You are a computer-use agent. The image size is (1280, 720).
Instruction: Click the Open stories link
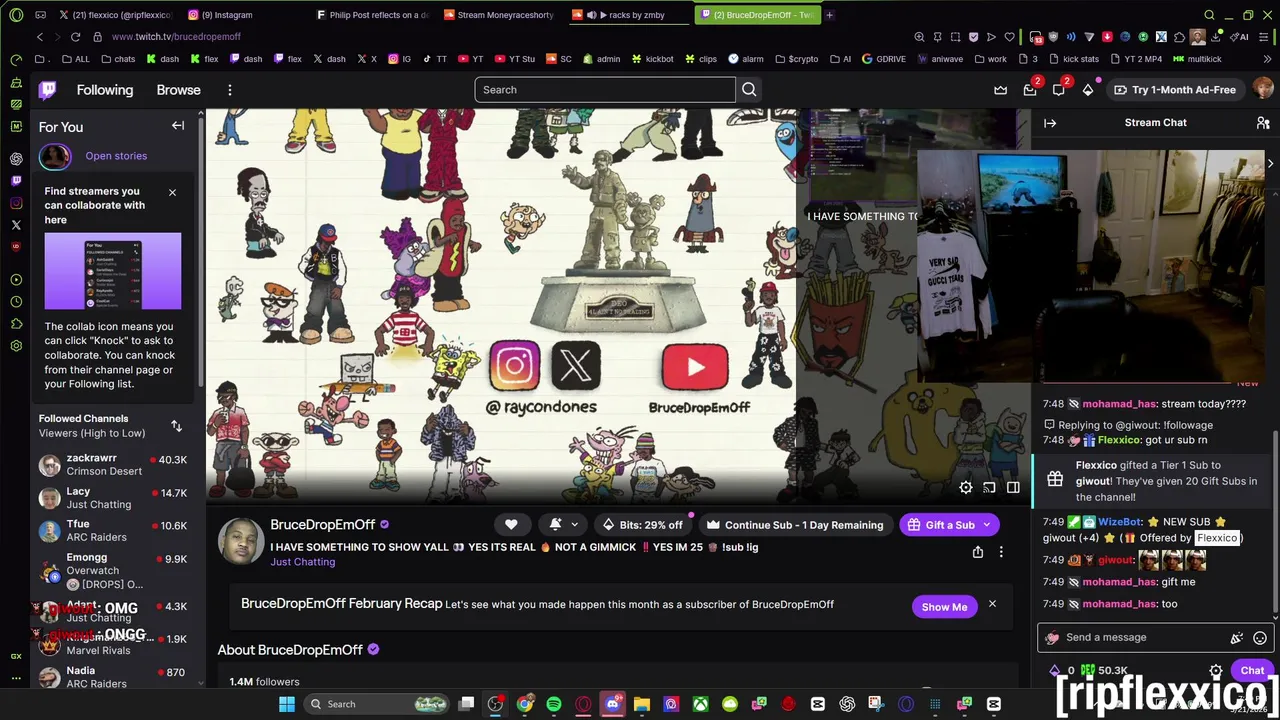(116, 156)
